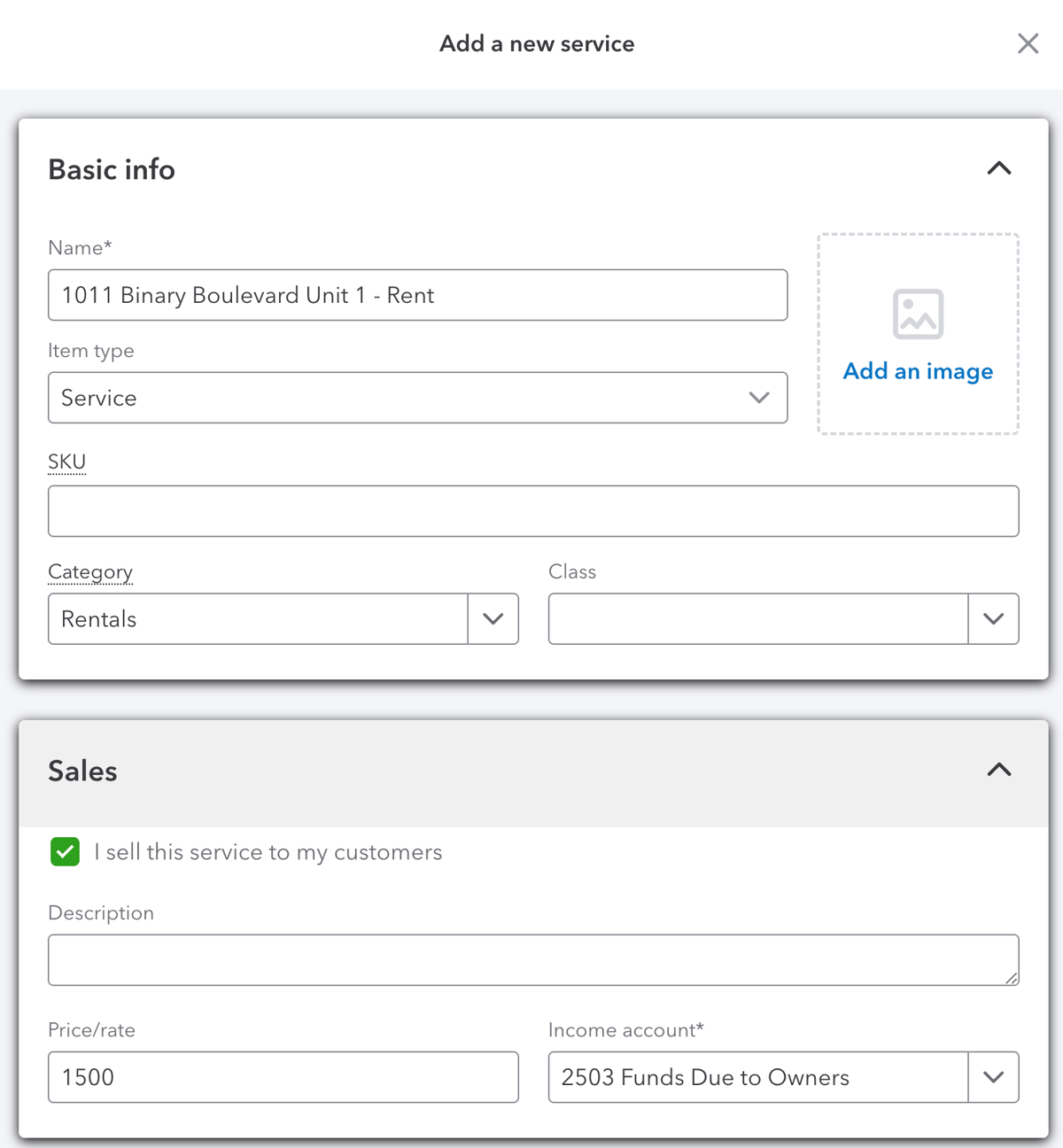Click the underlined Category label
1063x1148 pixels.
[90, 572]
